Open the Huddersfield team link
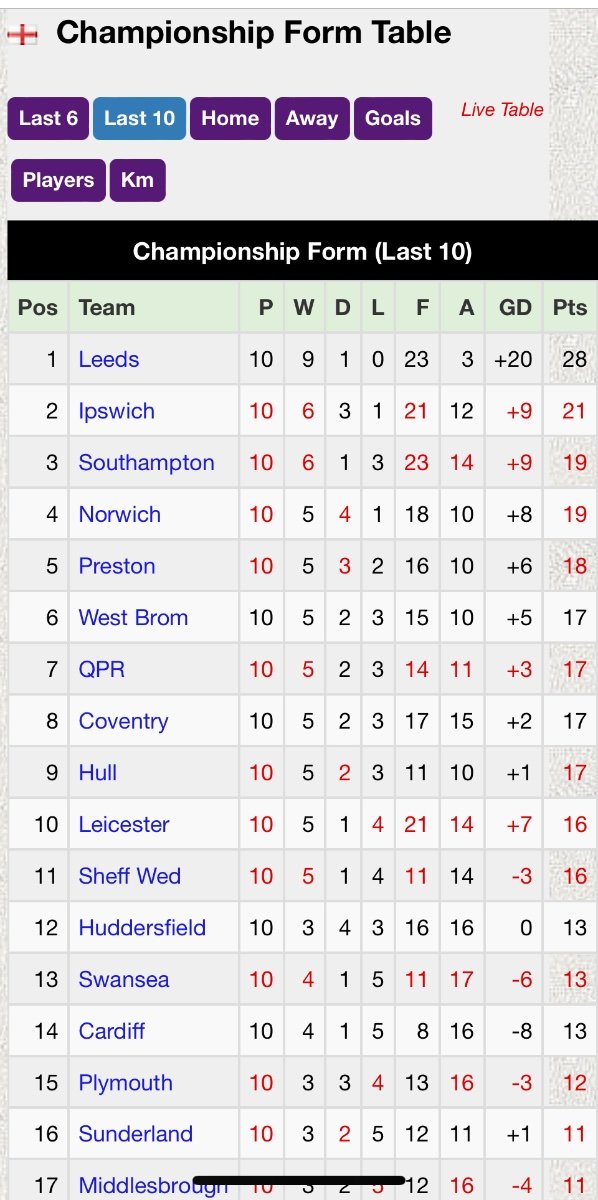The image size is (598, 1200). [x=142, y=927]
